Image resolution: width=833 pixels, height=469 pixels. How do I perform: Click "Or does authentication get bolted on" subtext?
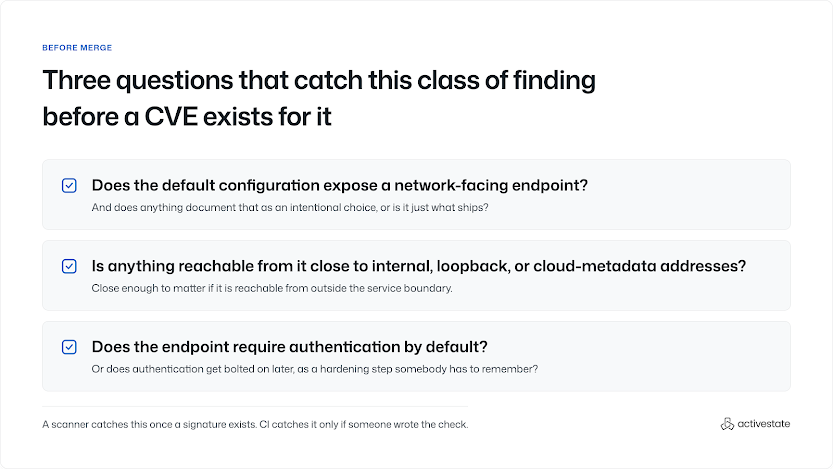pyautogui.click(x=315, y=369)
